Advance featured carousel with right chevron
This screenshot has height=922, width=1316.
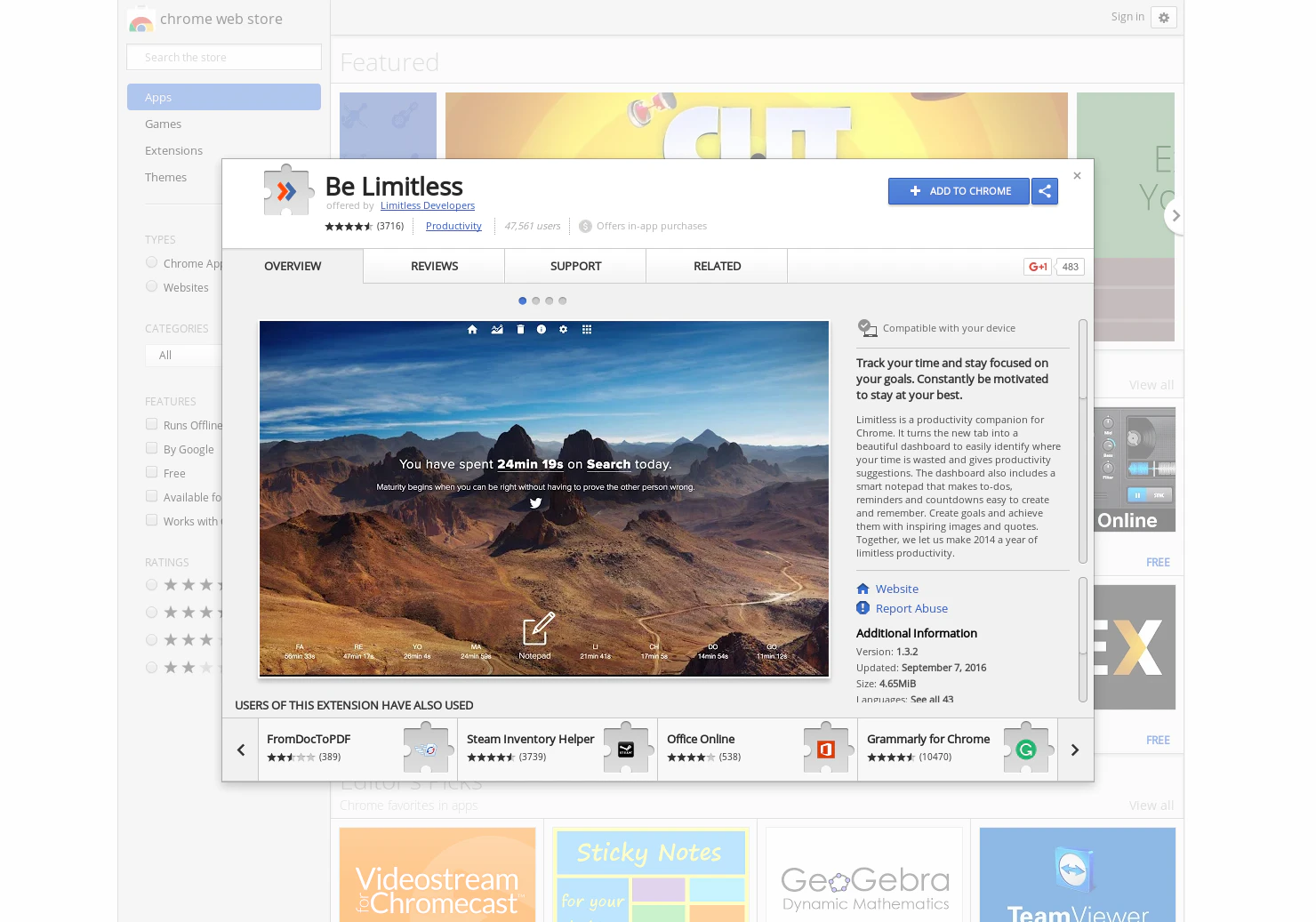pyautogui.click(x=1176, y=215)
